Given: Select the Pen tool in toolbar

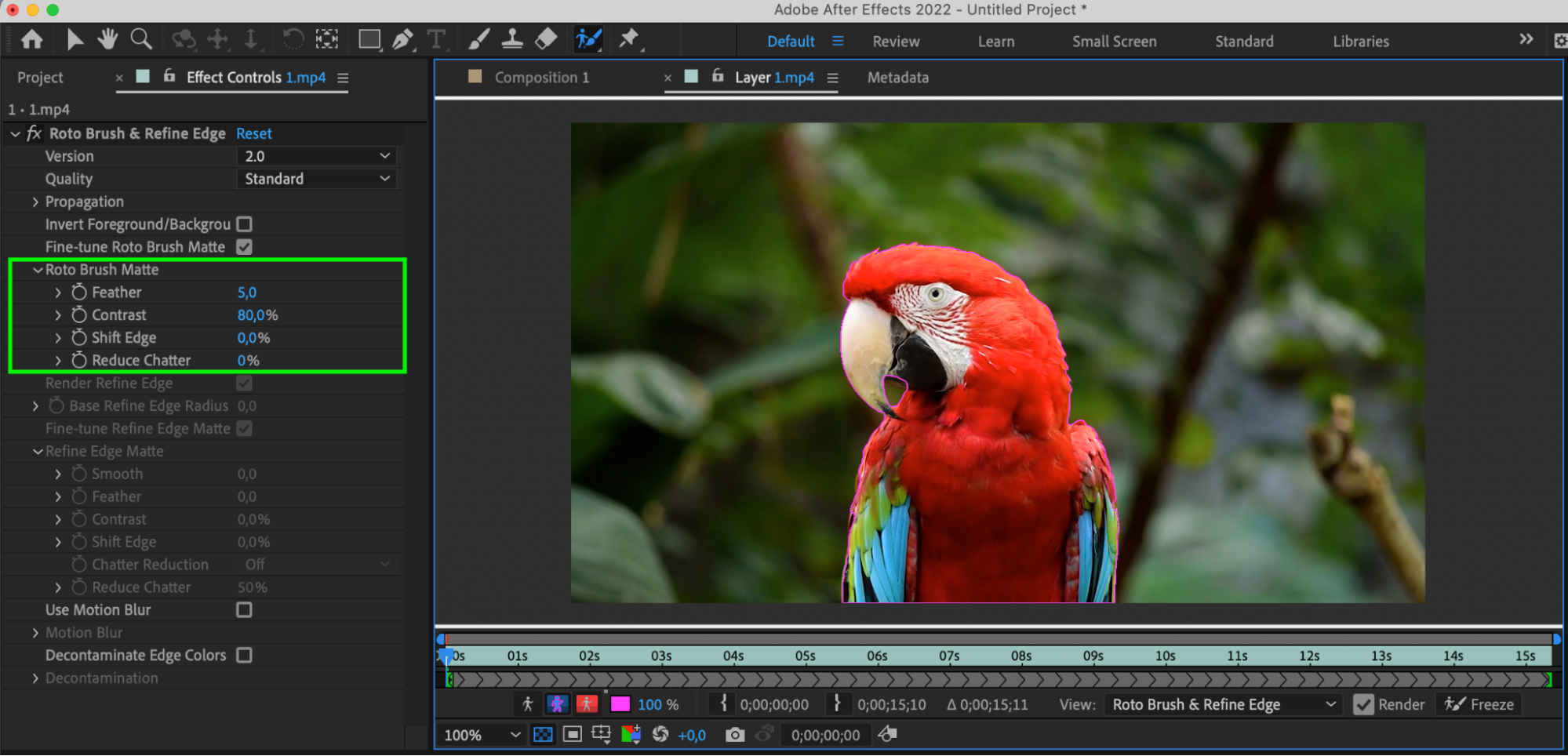Looking at the screenshot, I should (x=402, y=39).
